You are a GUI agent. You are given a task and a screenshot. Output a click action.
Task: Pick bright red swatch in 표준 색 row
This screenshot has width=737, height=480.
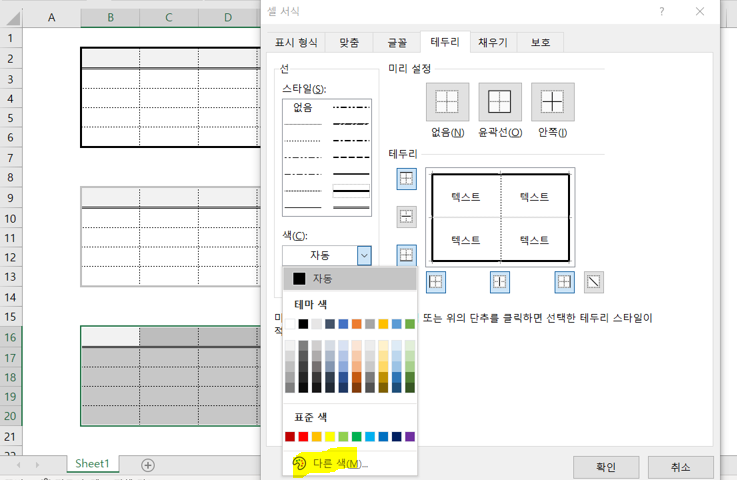(x=303, y=437)
